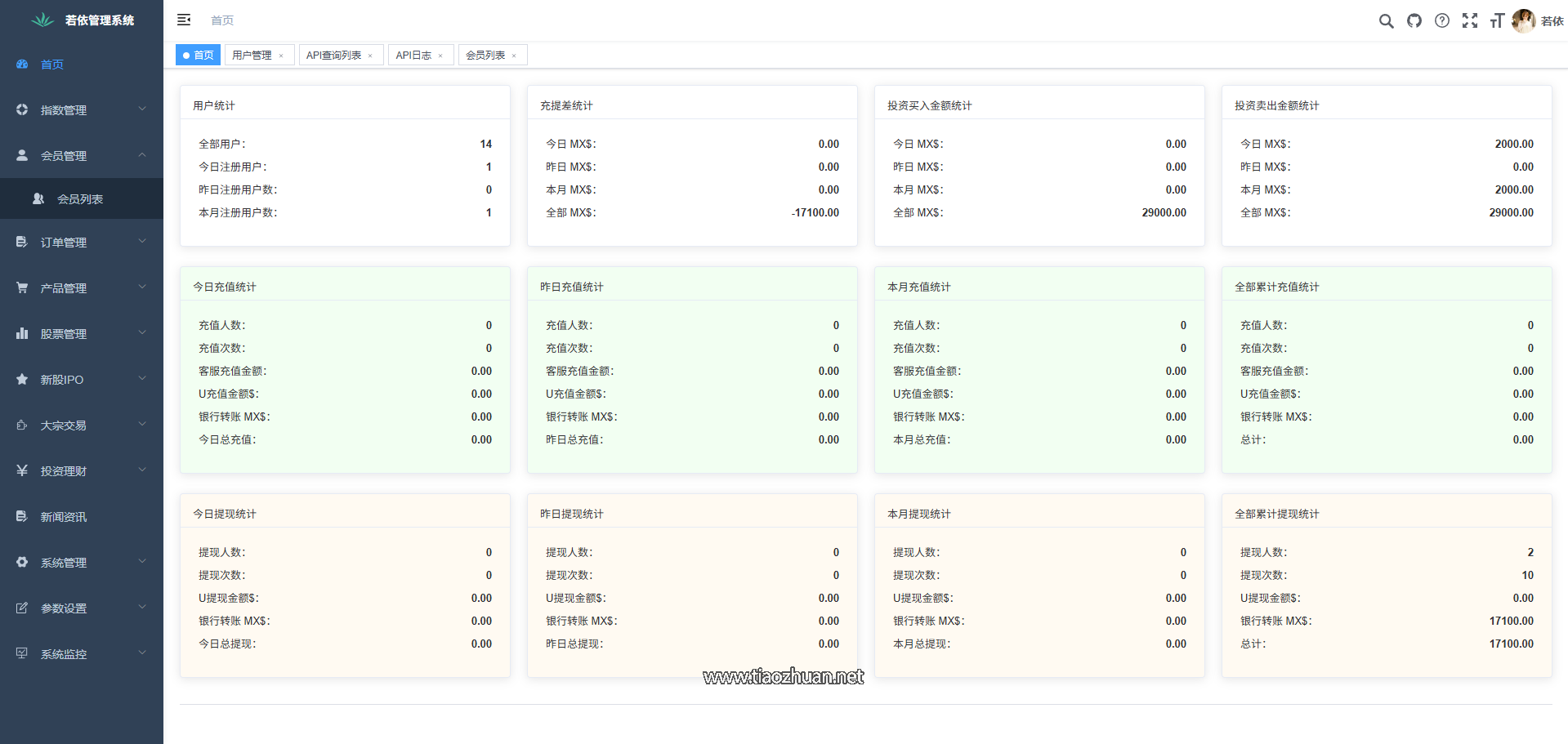Close the 用户管理 tab
The image size is (1568, 744).
click(281, 56)
